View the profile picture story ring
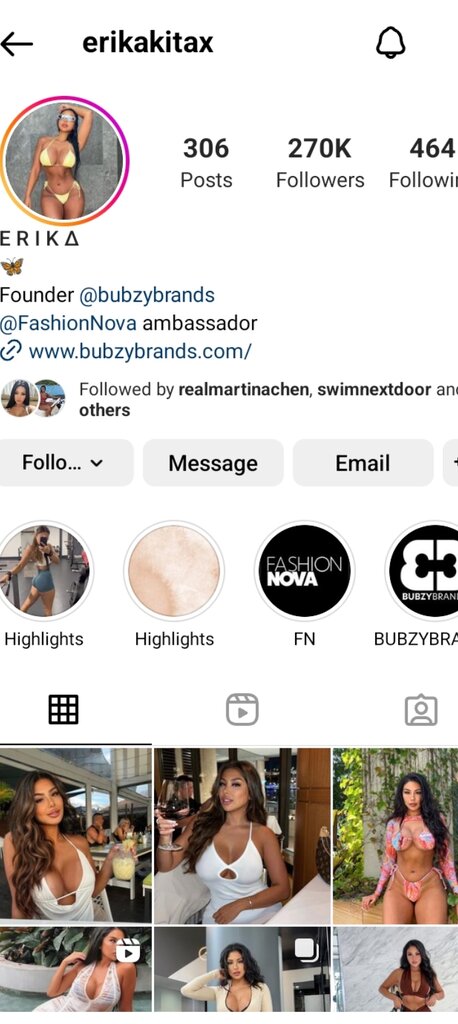This screenshot has height=1024, width=458. pos(64,161)
